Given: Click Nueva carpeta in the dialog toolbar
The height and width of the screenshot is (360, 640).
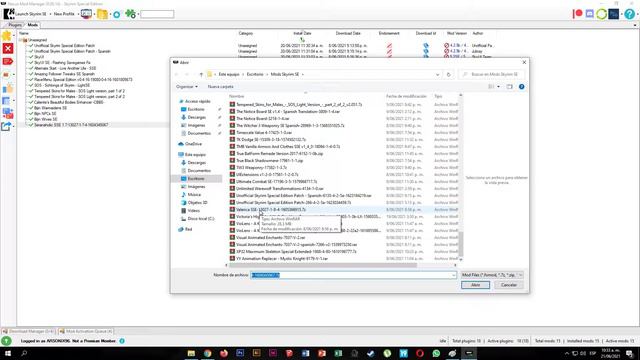Looking at the screenshot, I should pyautogui.click(x=220, y=87).
